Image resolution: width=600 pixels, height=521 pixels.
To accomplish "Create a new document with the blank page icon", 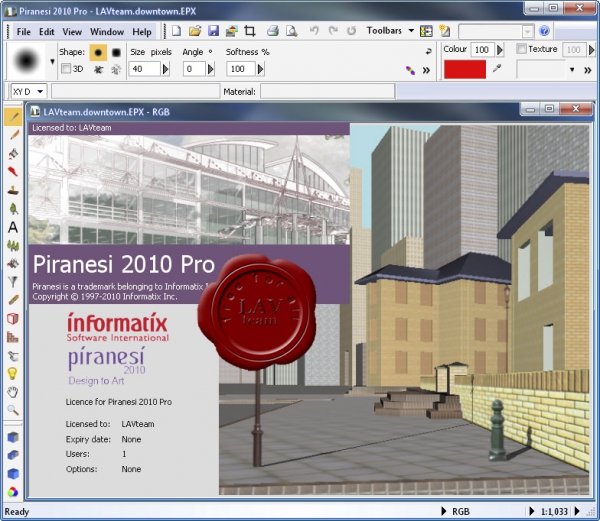I will click(x=176, y=31).
